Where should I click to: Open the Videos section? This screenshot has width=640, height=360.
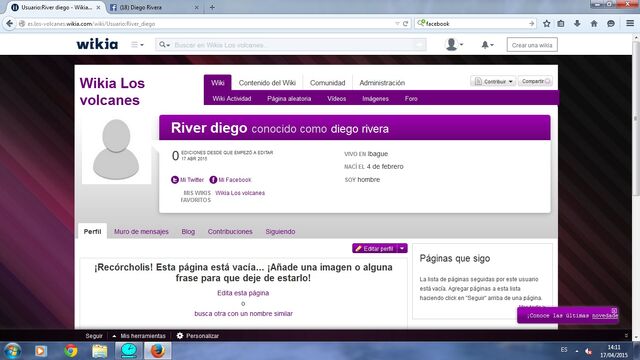tap(336, 98)
